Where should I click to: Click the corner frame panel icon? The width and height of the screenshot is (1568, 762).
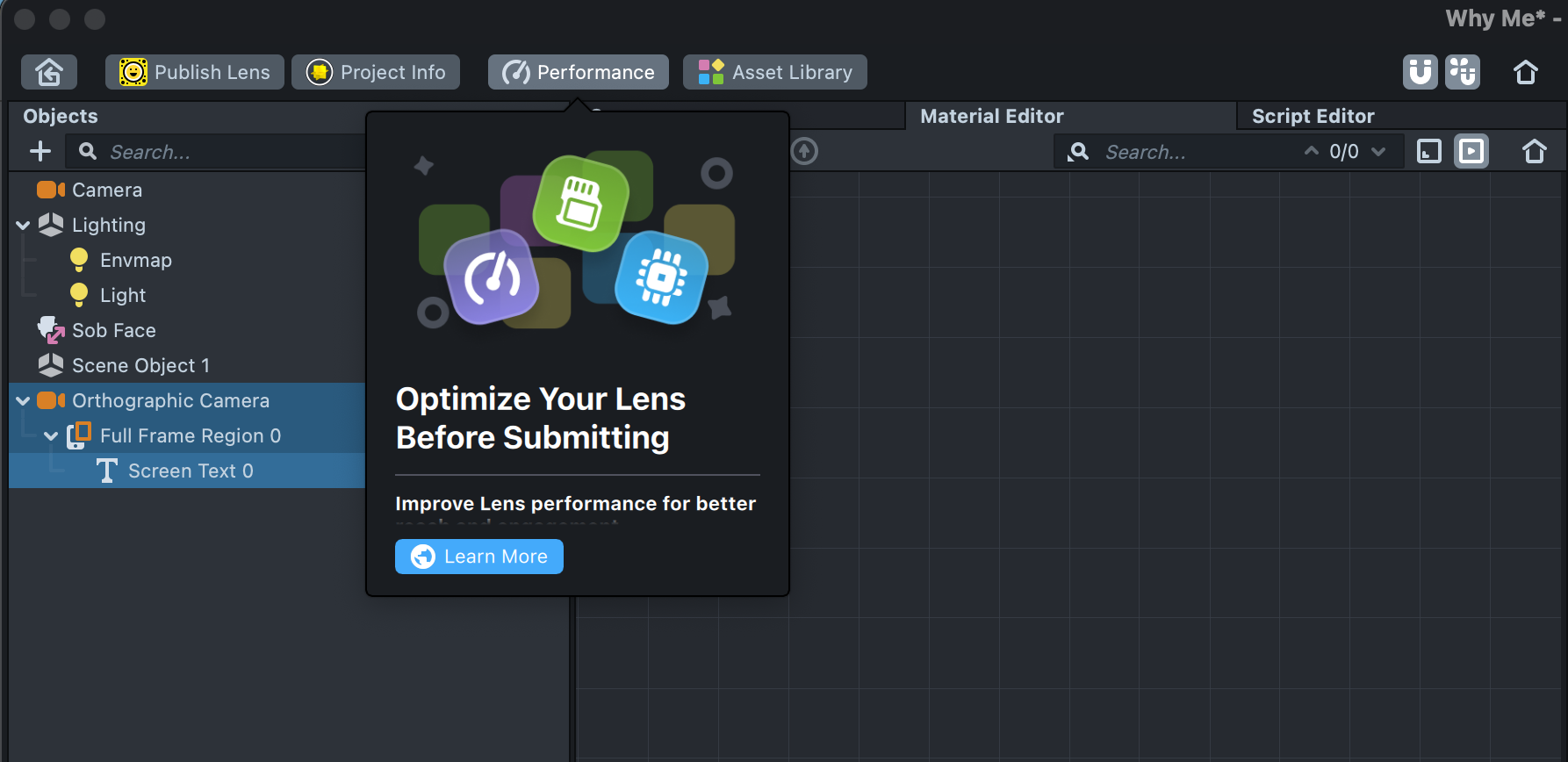[x=1429, y=152]
